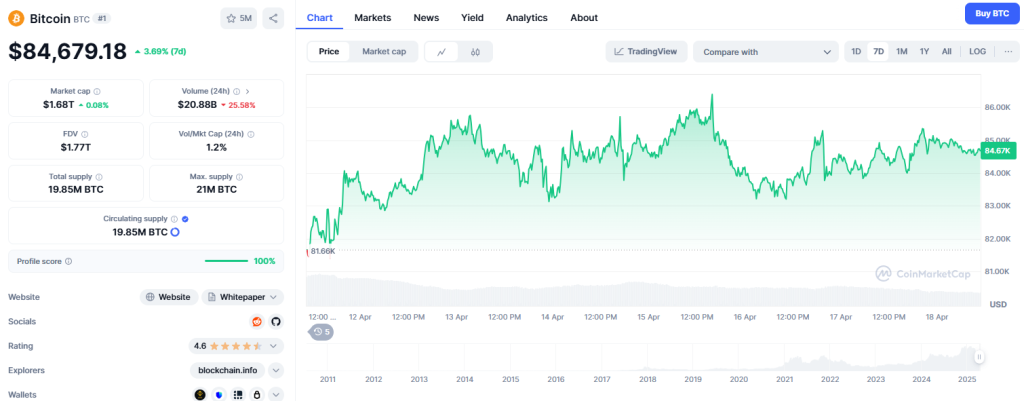
Task: Click the $84,679.18 price text
Action: (x=67, y=51)
